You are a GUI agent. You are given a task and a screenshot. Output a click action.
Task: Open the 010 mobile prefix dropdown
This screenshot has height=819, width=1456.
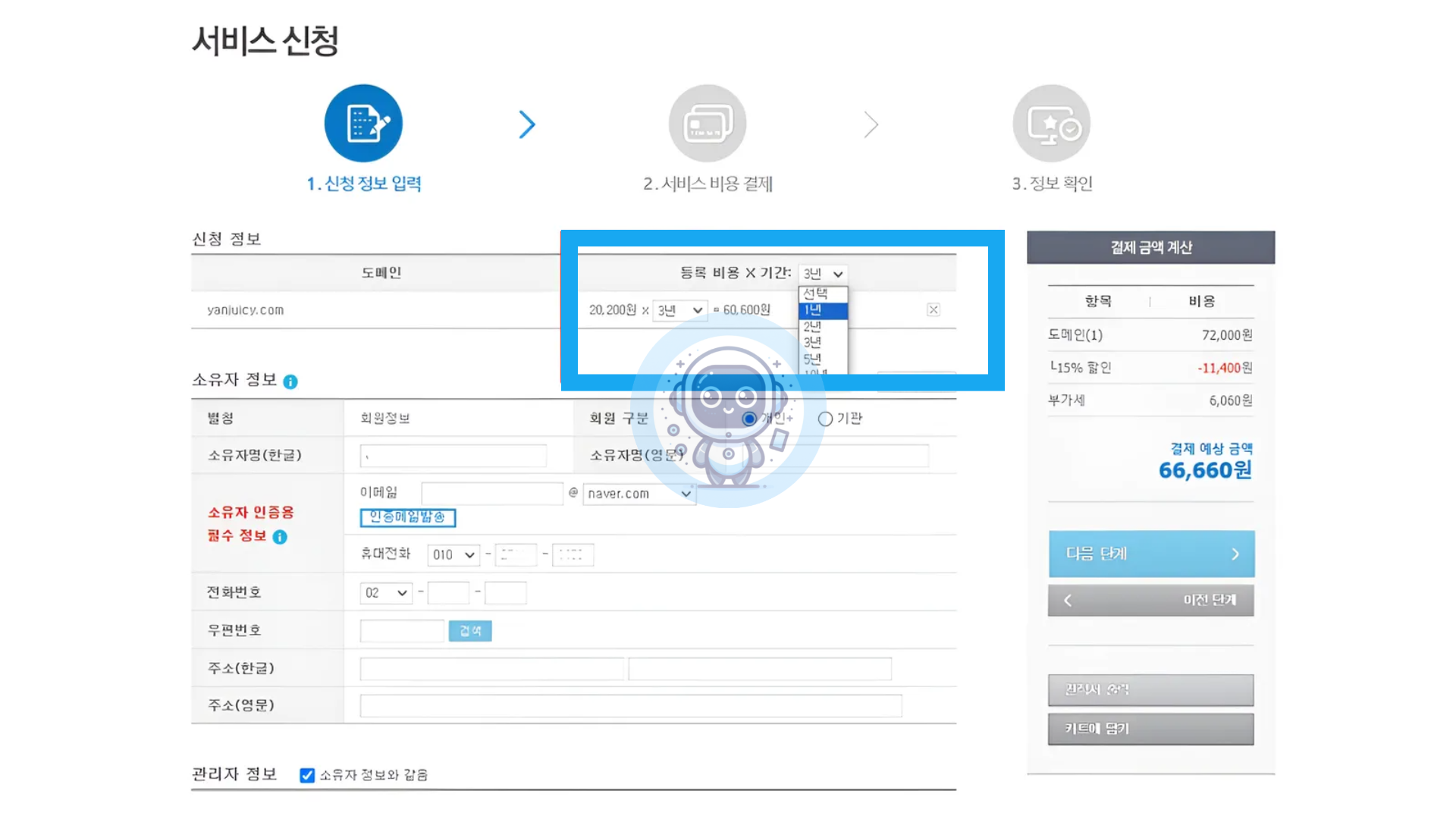453,555
